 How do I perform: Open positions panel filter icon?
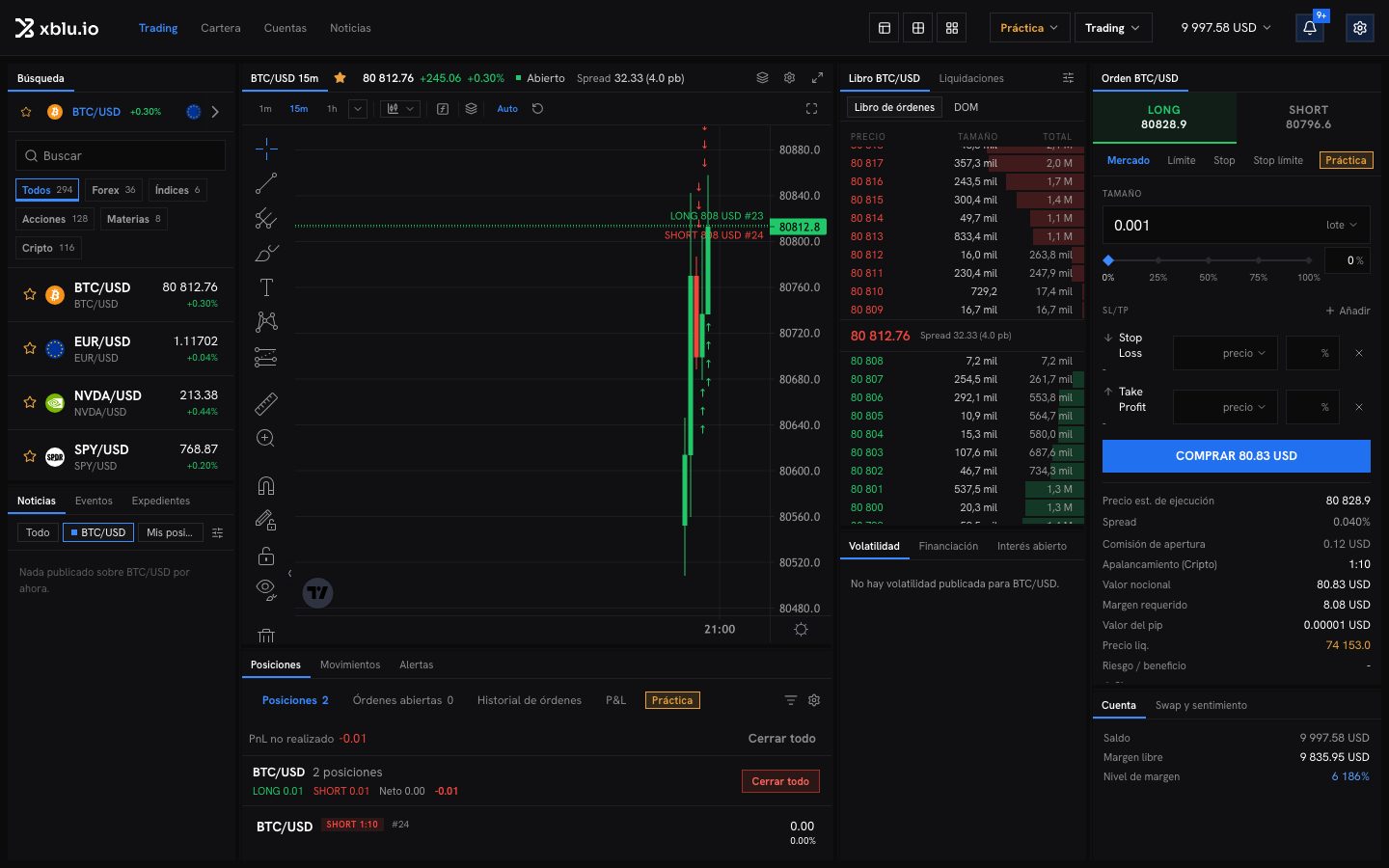[791, 700]
